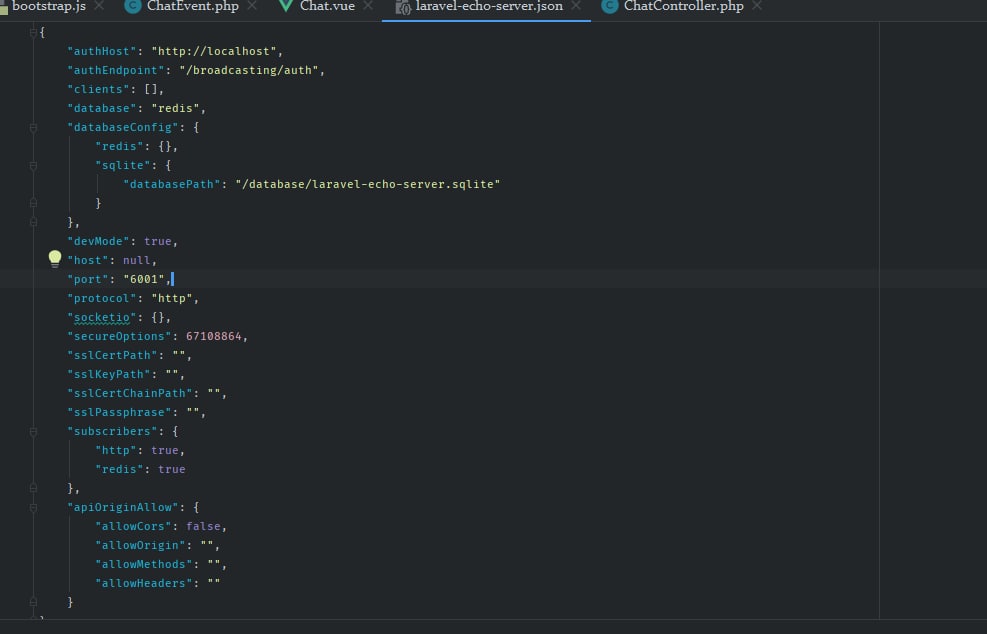Click the "secureOptions" key
987x634 pixels.
[x=119, y=336]
